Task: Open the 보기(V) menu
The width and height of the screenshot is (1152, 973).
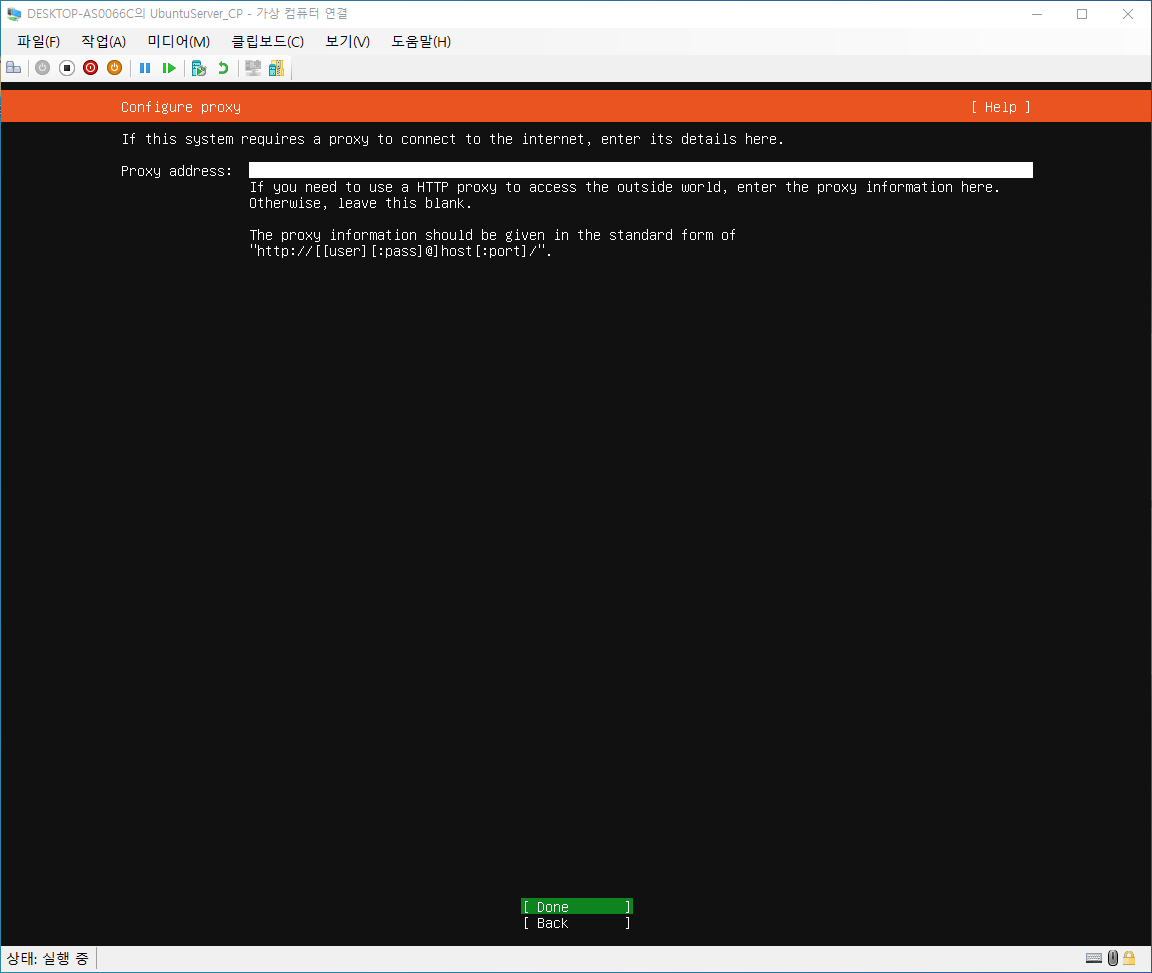Action: click(x=348, y=42)
